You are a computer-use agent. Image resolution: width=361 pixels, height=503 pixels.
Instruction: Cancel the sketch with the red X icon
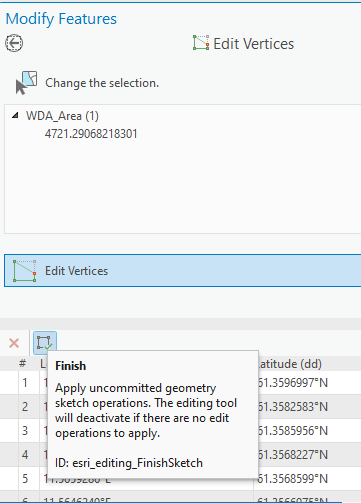pos(14,343)
